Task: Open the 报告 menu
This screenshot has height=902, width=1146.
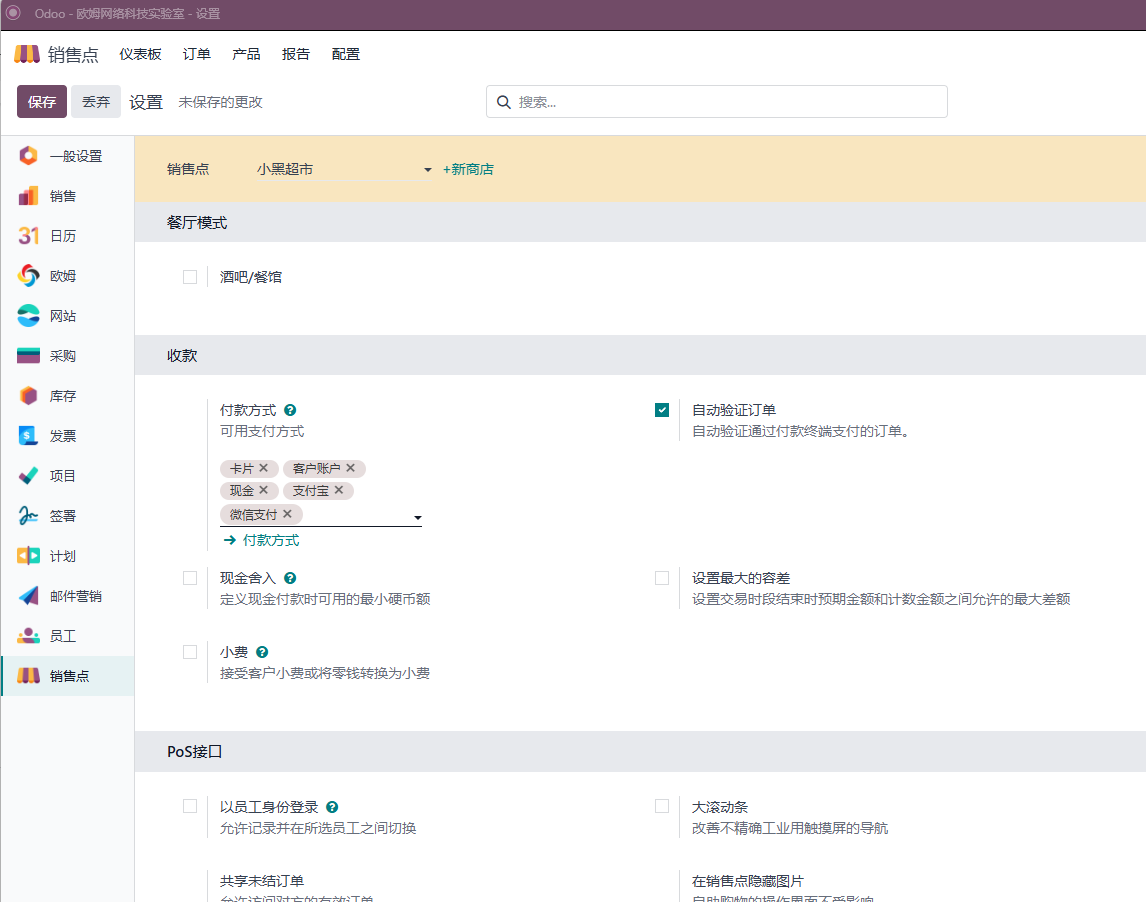Action: tap(296, 54)
